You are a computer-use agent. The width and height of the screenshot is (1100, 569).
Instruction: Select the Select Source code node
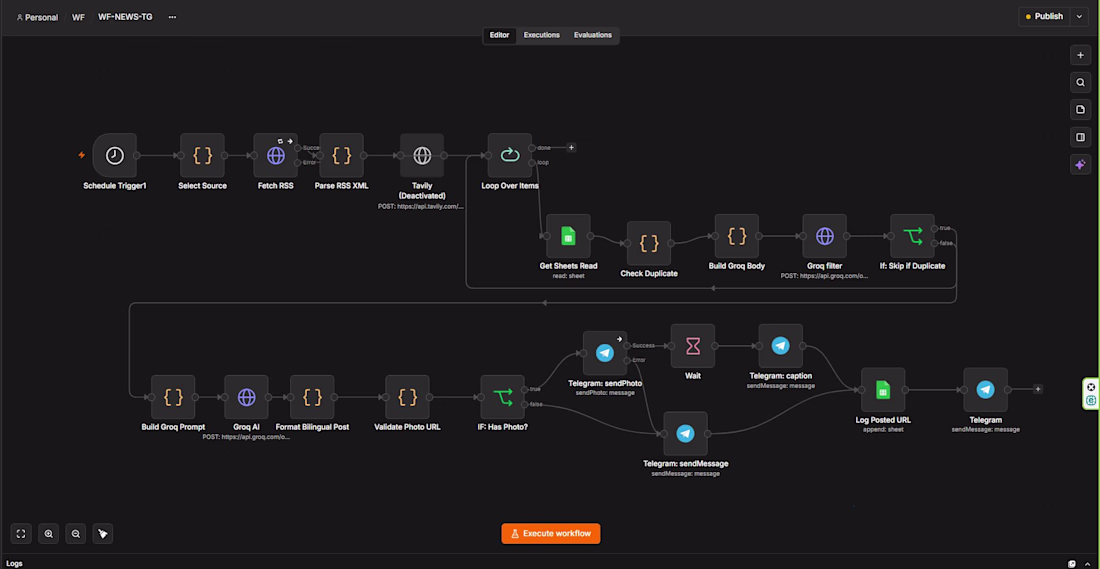point(202,155)
